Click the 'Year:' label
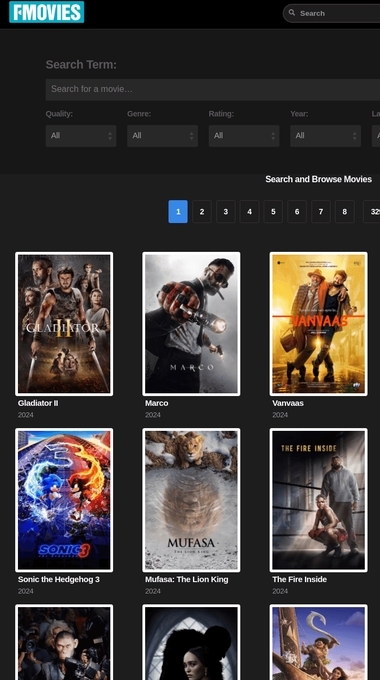The width and height of the screenshot is (380, 680). click(x=299, y=114)
